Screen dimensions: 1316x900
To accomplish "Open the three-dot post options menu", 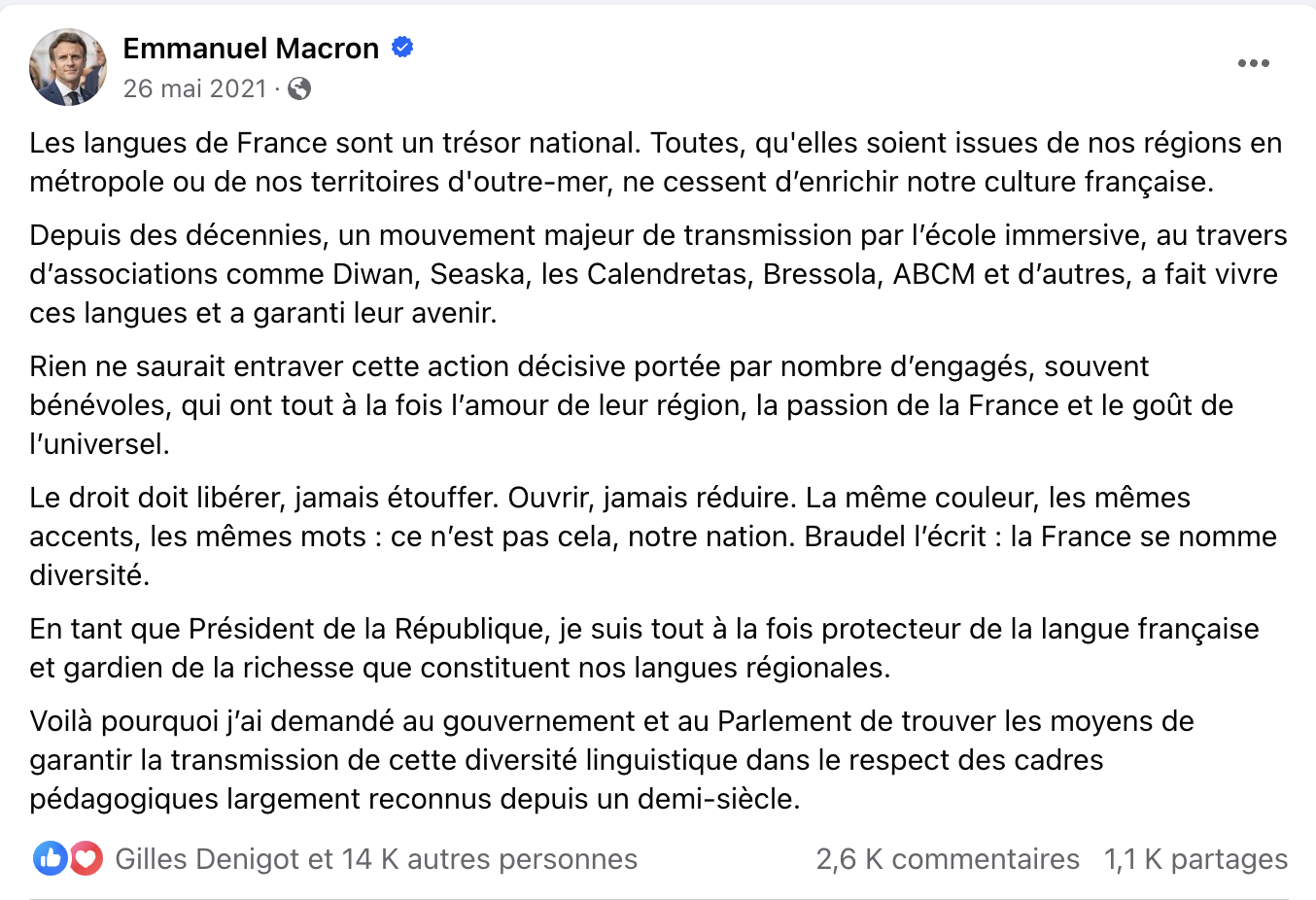I will click(1253, 63).
